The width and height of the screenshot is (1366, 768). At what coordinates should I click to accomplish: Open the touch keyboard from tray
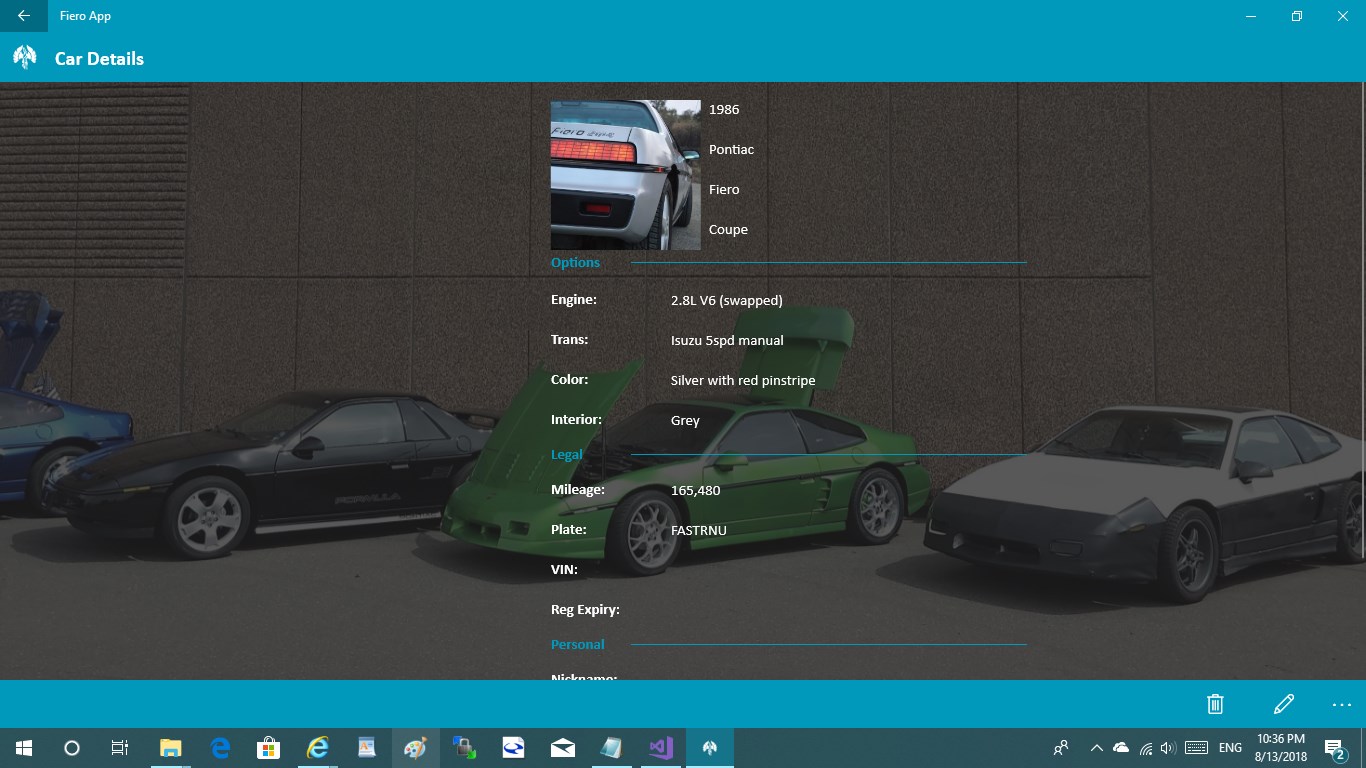click(1196, 748)
